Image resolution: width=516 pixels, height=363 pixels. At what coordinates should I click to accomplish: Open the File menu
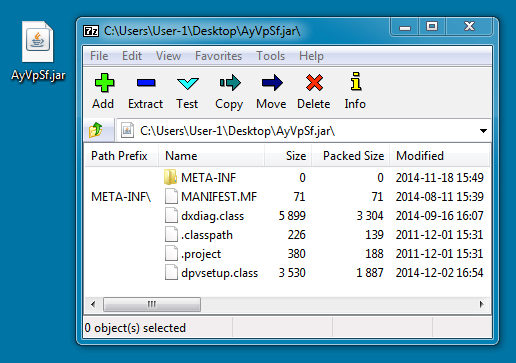(99, 56)
